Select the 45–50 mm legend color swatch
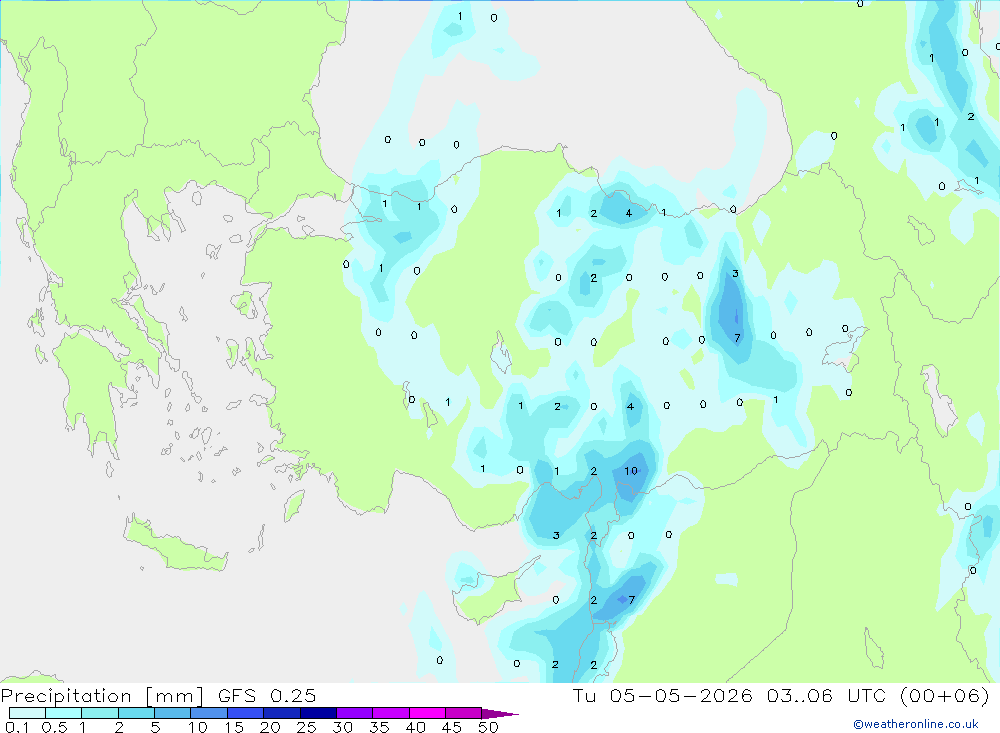This screenshot has height=733, width=1000. pyautogui.click(x=464, y=713)
